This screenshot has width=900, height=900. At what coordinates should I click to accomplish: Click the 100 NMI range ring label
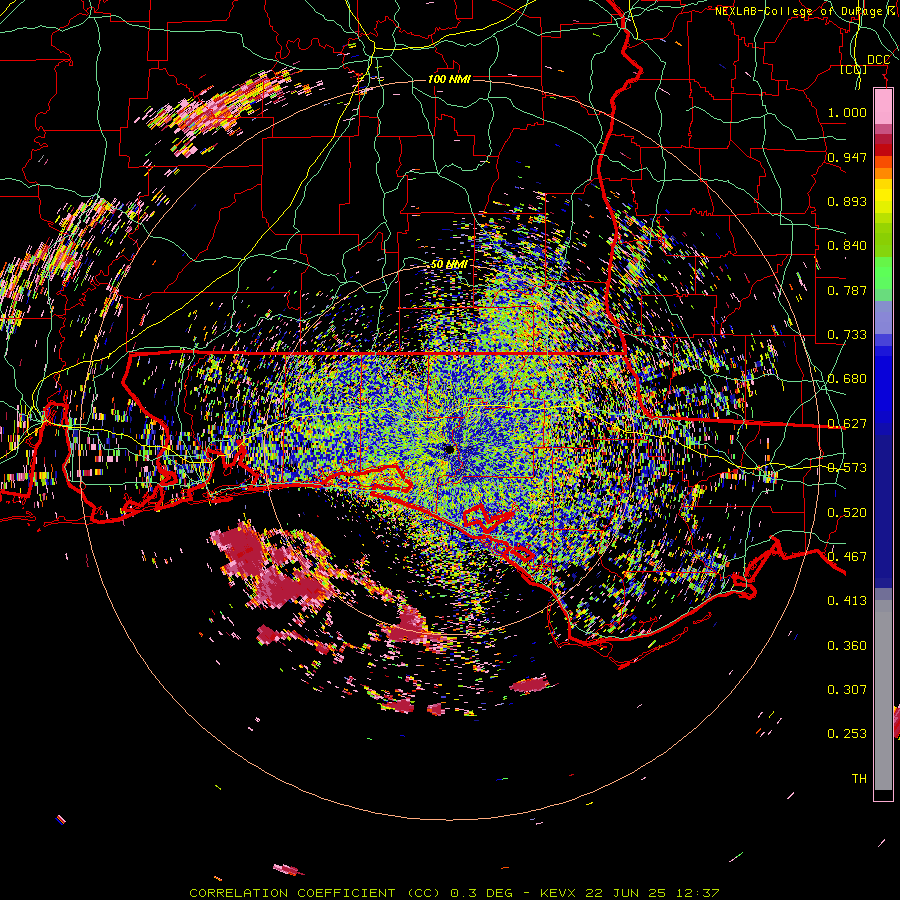449,79
